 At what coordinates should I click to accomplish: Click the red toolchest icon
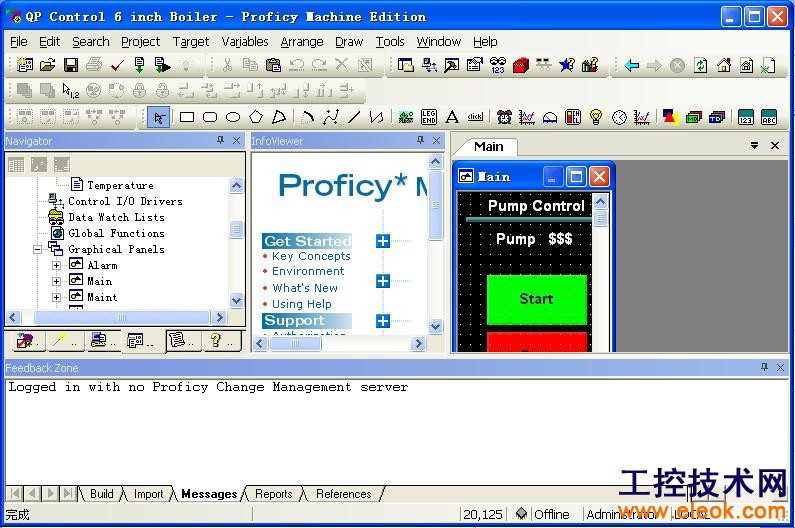click(x=521, y=65)
